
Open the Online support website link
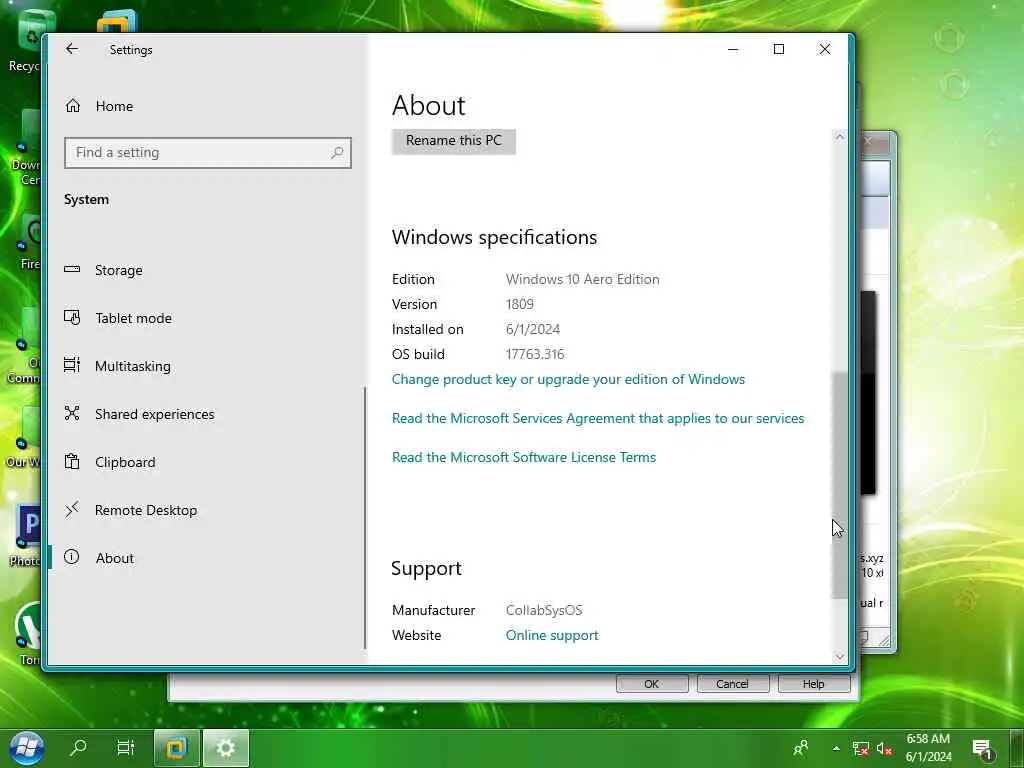[552, 635]
